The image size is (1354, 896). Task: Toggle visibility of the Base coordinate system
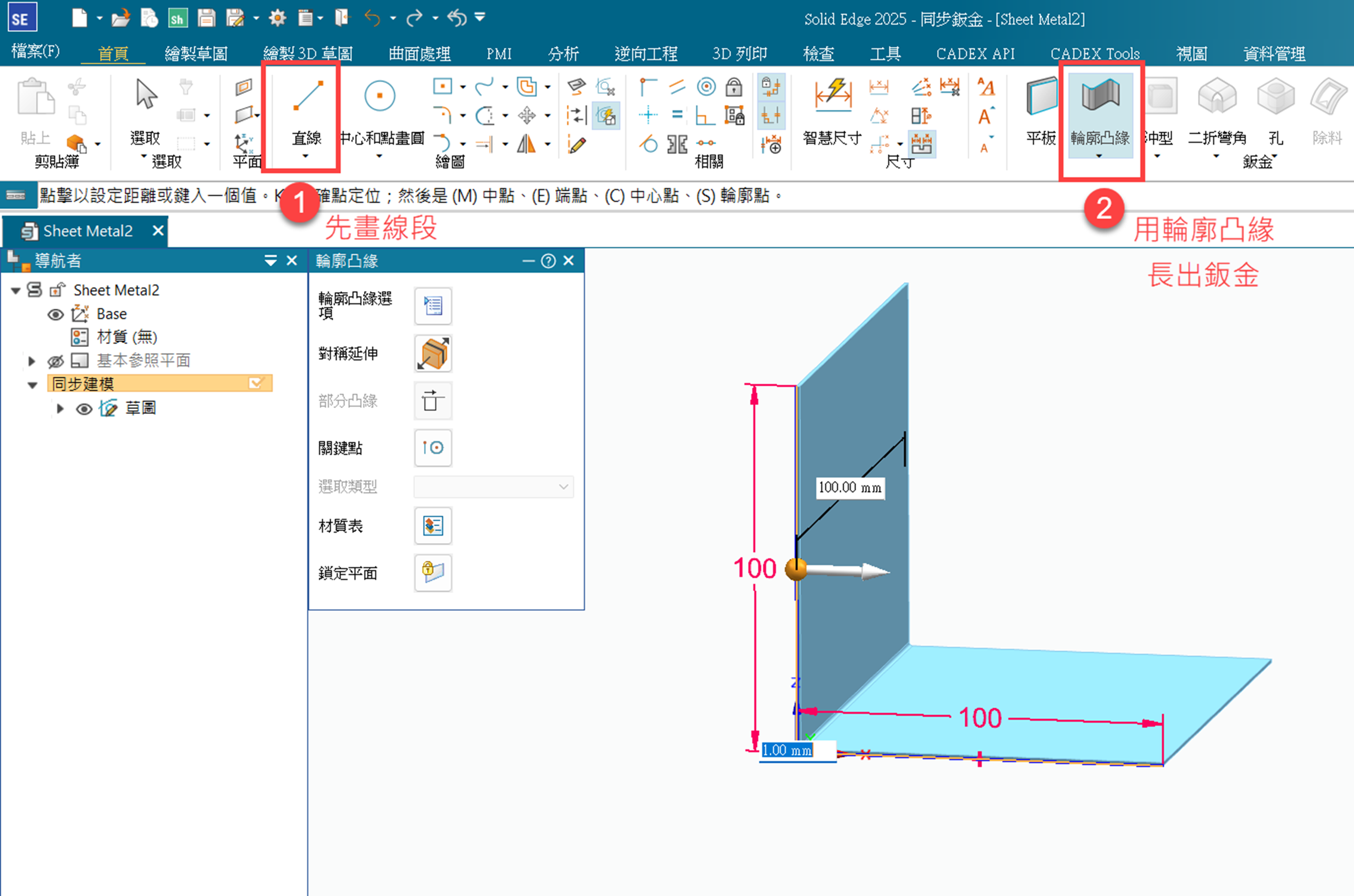(56, 314)
